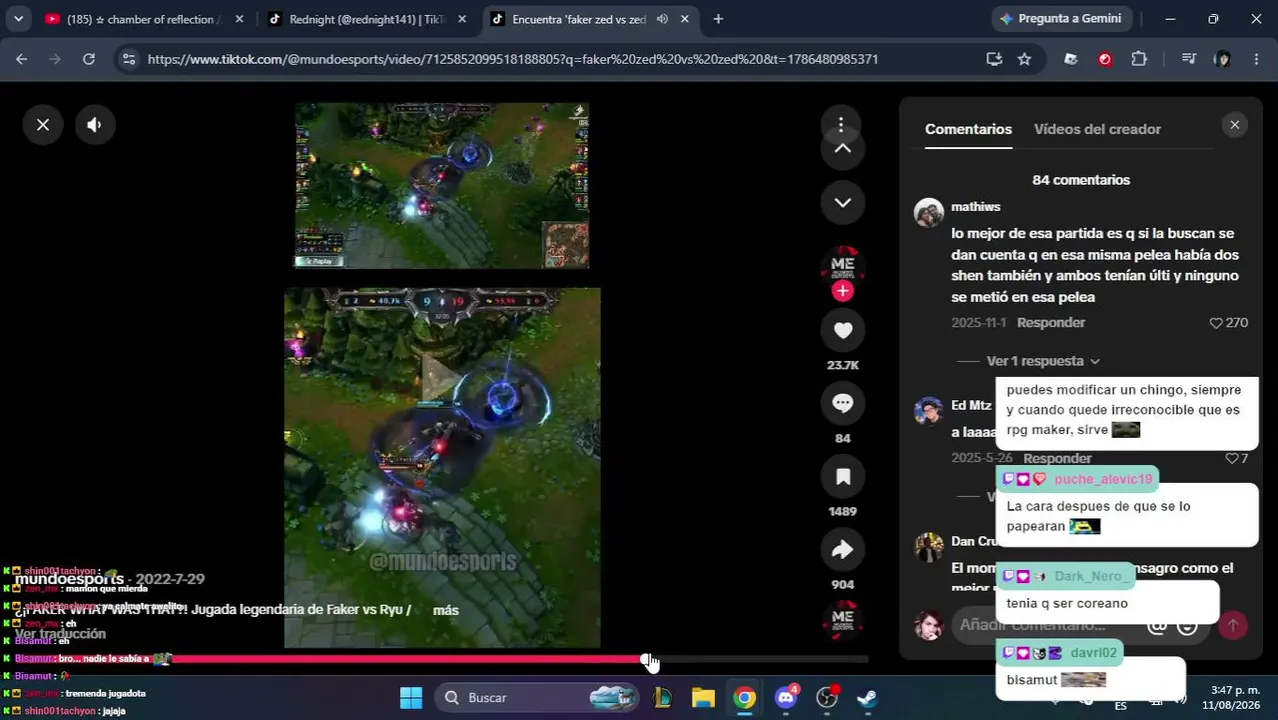Screen dimensions: 1278x720
Task: Open the emoji picker in comment box
Action: click(x=1187, y=625)
